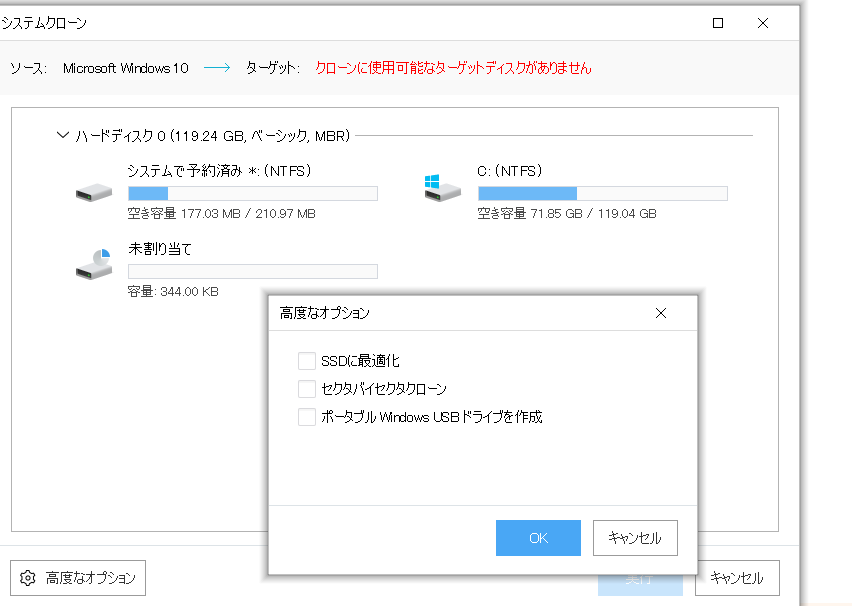Click the 高度なオプション dialog title
This screenshot has width=852, height=606.
click(324, 313)
